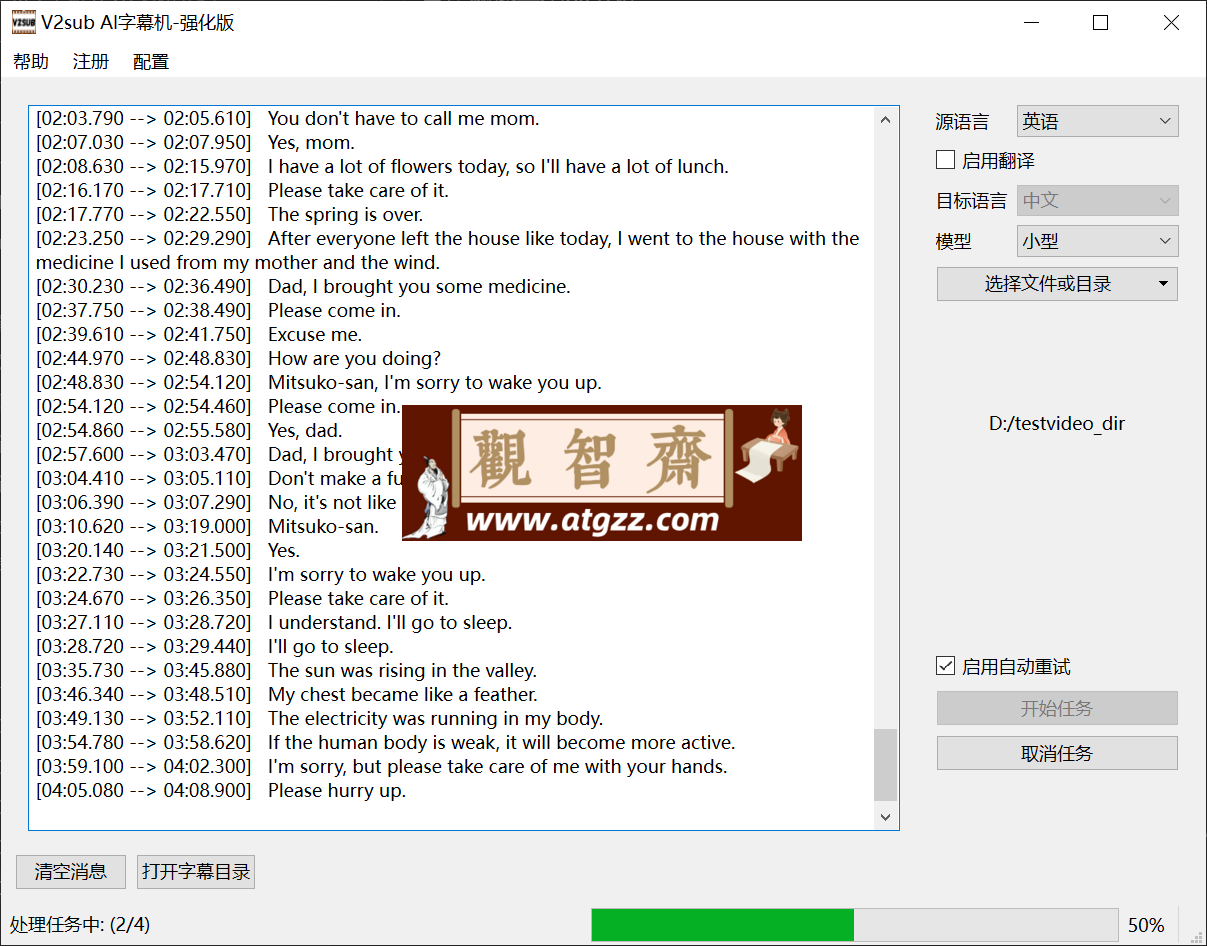Open the 源语言 dropdown showing 英语
The image size is (1207, 946).
coord(1097,121)
